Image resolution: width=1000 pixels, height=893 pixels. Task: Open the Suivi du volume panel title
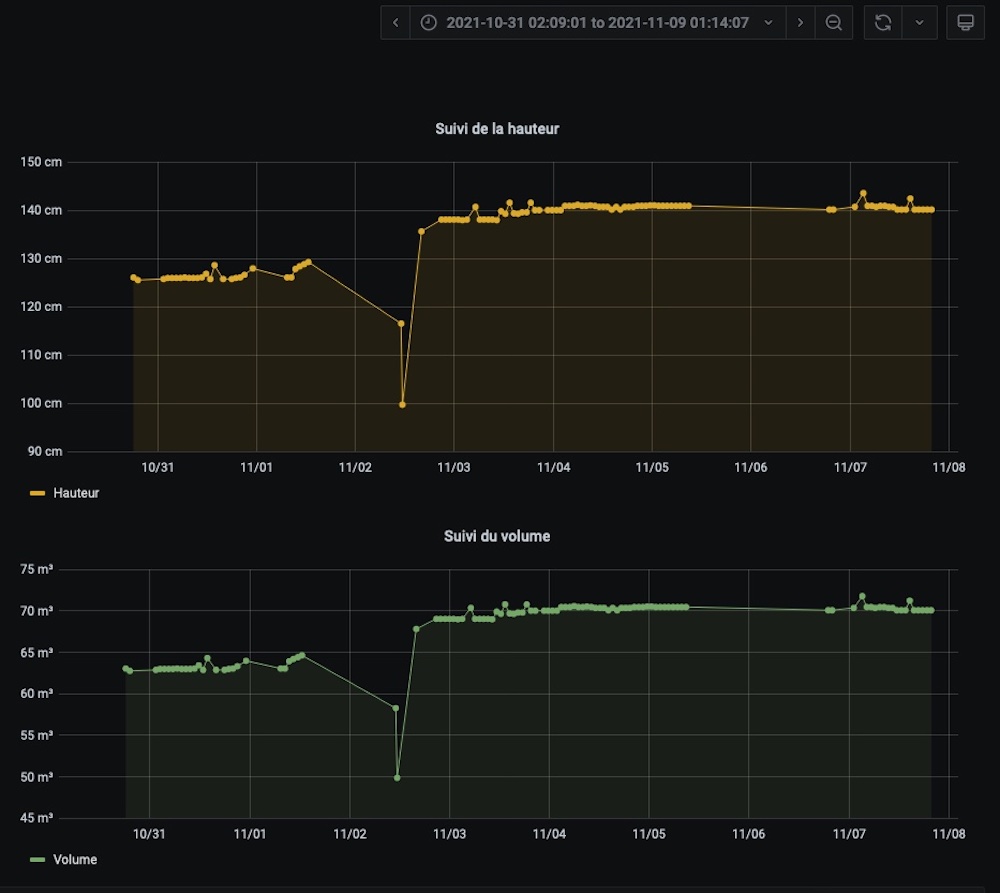click(x=497, y=536)
